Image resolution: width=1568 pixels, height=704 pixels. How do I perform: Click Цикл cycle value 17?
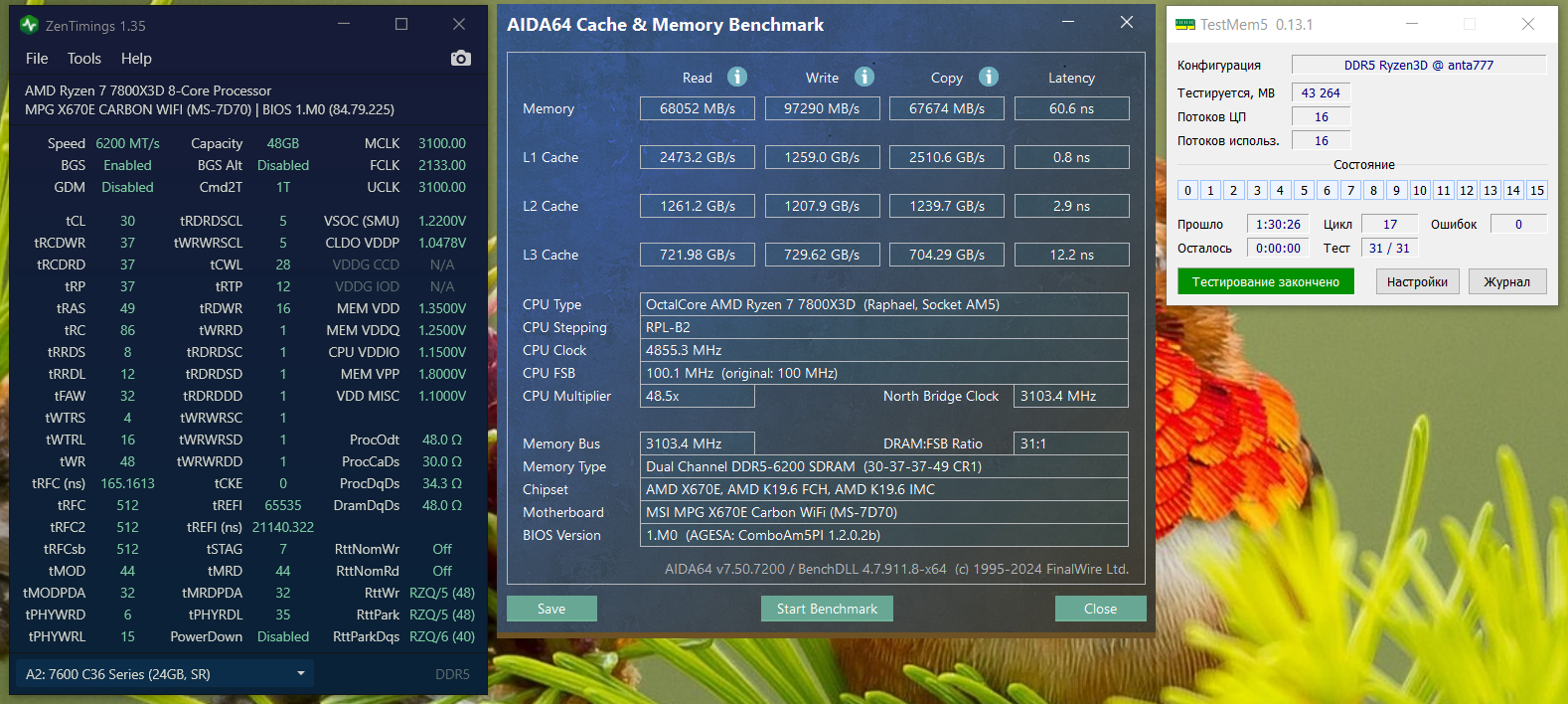pos(1389,224)
